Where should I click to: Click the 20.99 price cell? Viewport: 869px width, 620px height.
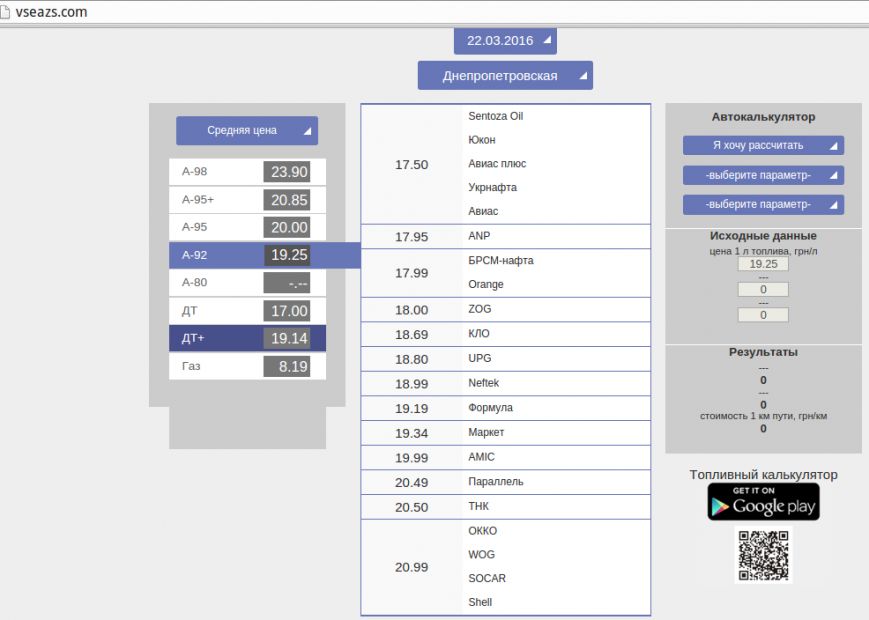pyautogui.click(x=411, y=567)
